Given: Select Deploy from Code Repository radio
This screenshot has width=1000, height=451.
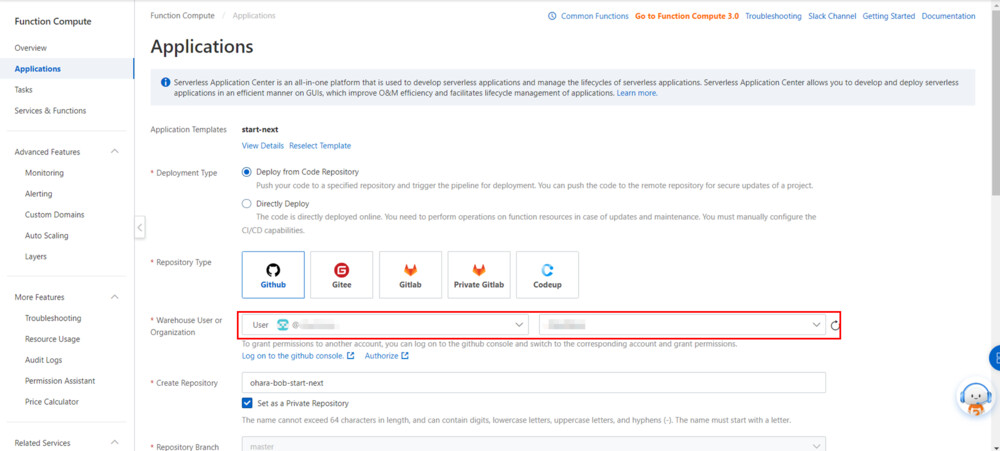Looking at the screenshot, I should 247,172.
